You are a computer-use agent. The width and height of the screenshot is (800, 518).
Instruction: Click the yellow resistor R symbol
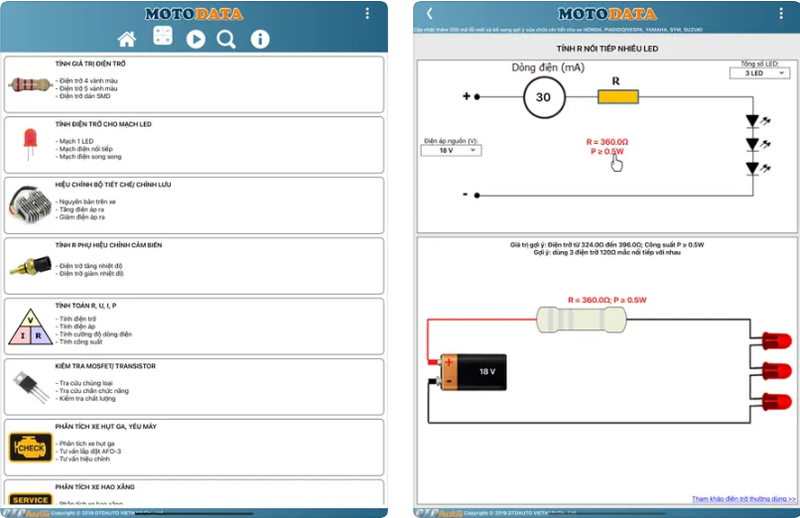point(618,96)
